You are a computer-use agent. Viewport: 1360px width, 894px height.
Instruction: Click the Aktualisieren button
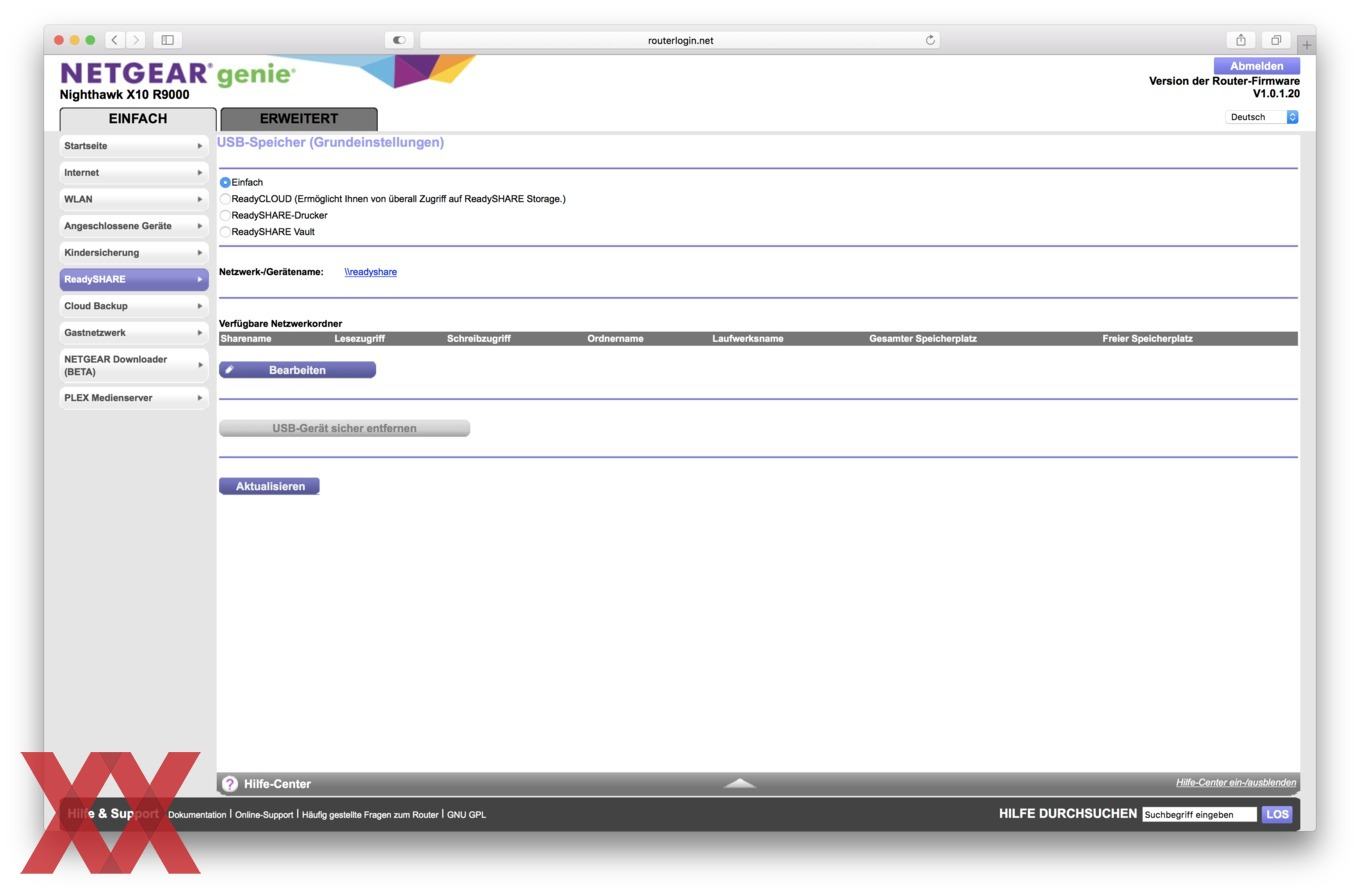(x=269, y=486)
